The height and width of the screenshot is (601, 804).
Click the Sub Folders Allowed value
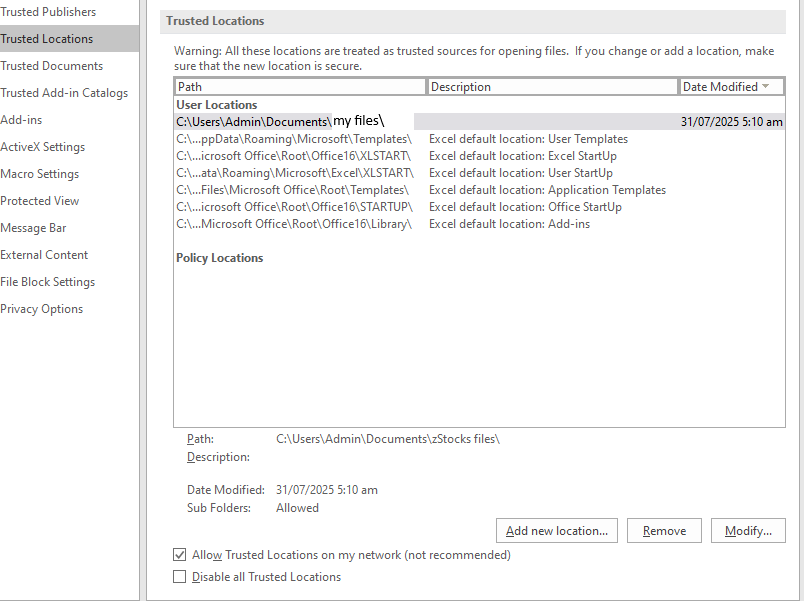tap(297, 508)
